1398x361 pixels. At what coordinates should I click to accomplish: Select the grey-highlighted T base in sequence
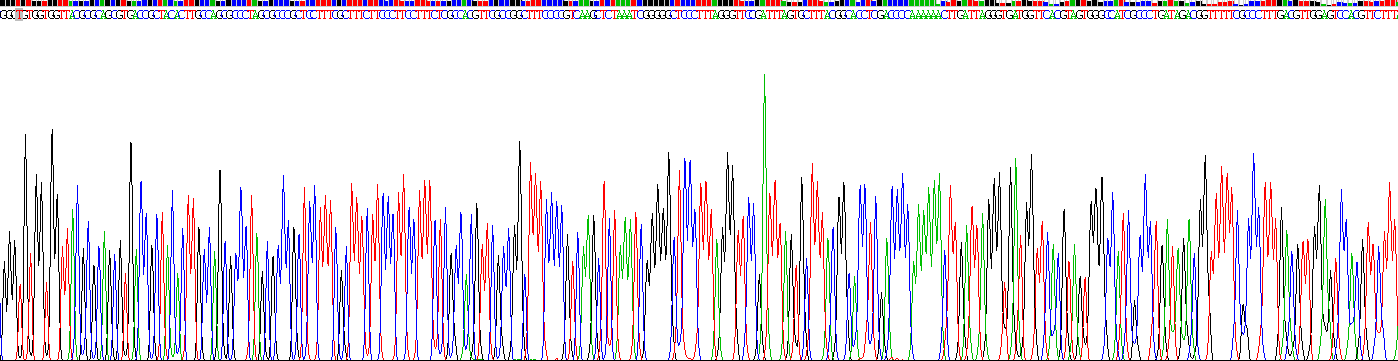pyautogui.click(x=19, y=14)
